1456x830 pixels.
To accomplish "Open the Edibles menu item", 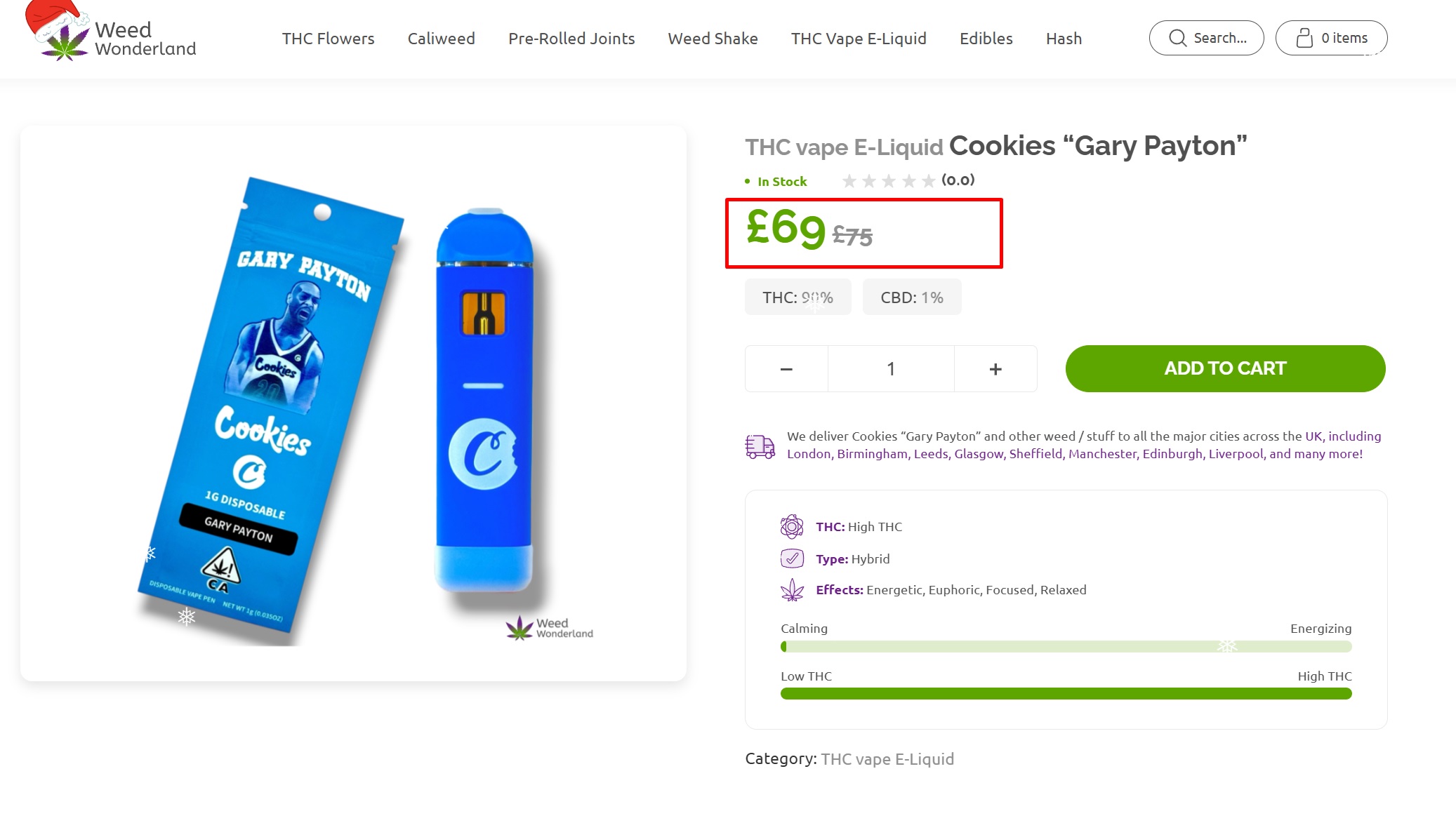I will click(986, 39).
